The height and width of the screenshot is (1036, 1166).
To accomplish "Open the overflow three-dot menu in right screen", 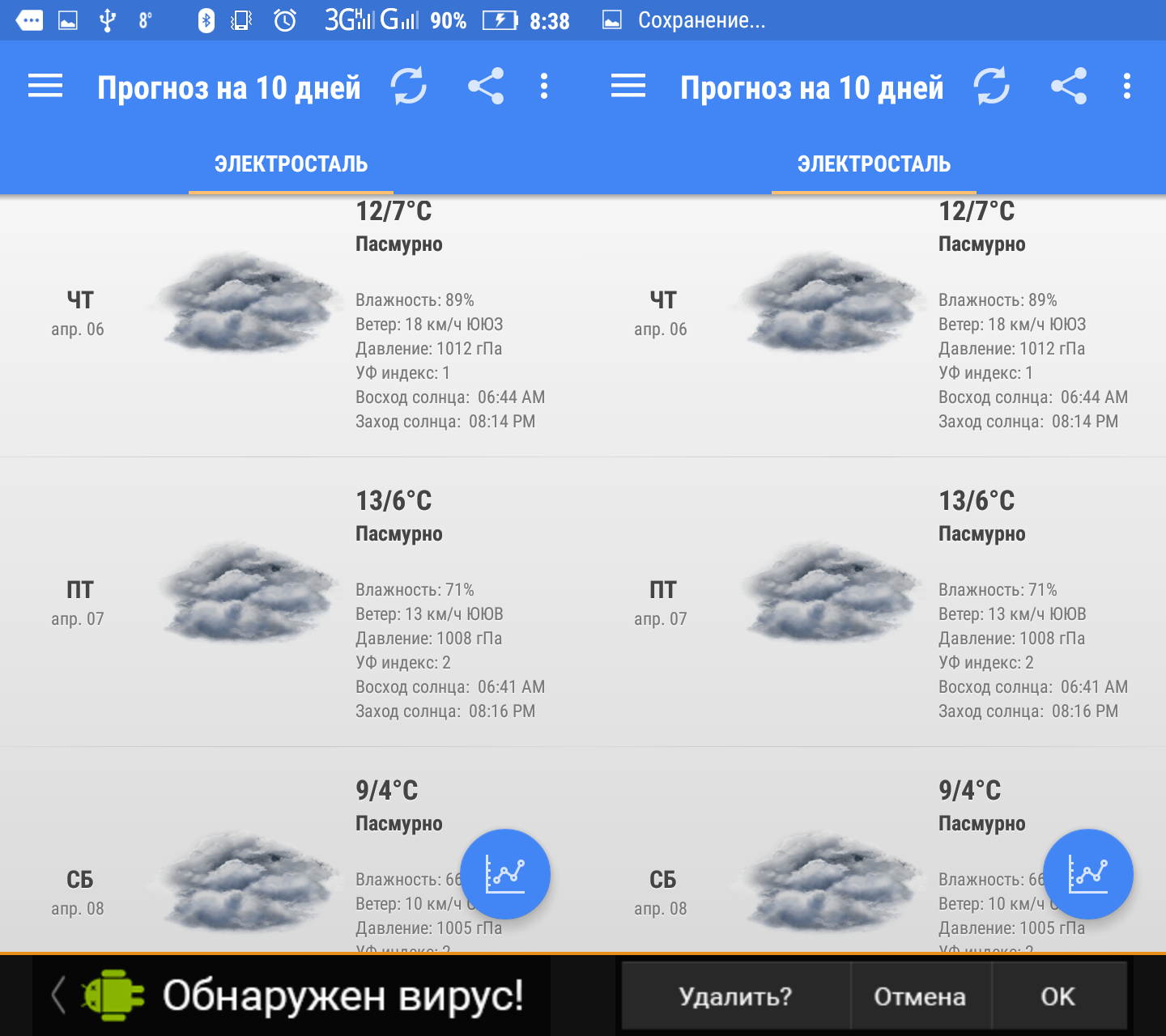I will pyautogui.click(x=1127, y=86).
